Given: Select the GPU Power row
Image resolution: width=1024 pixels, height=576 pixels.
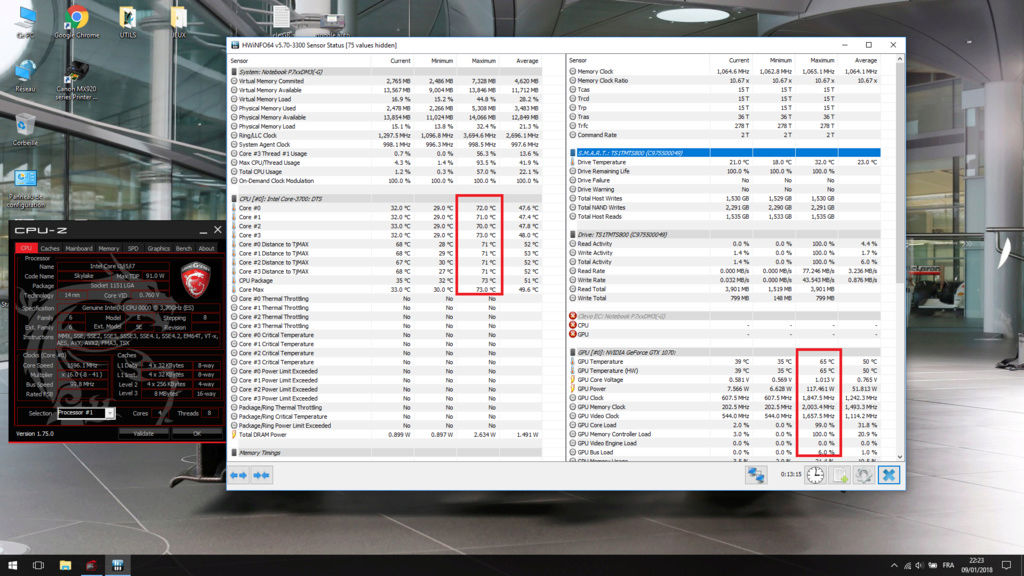Looking at the screenshot, I should click(x=724, y=389).
